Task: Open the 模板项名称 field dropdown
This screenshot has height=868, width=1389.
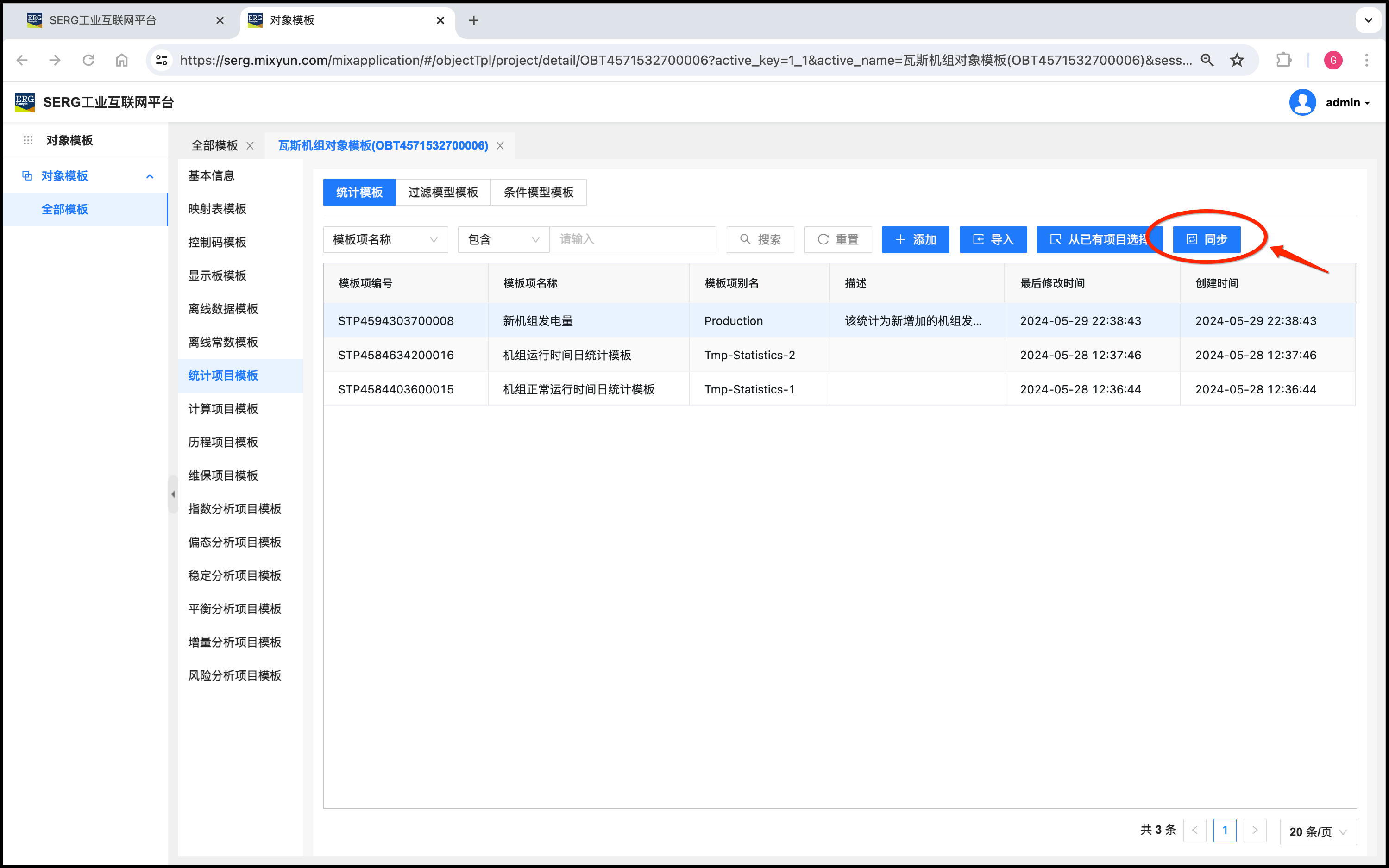Action: click(385, 239)
